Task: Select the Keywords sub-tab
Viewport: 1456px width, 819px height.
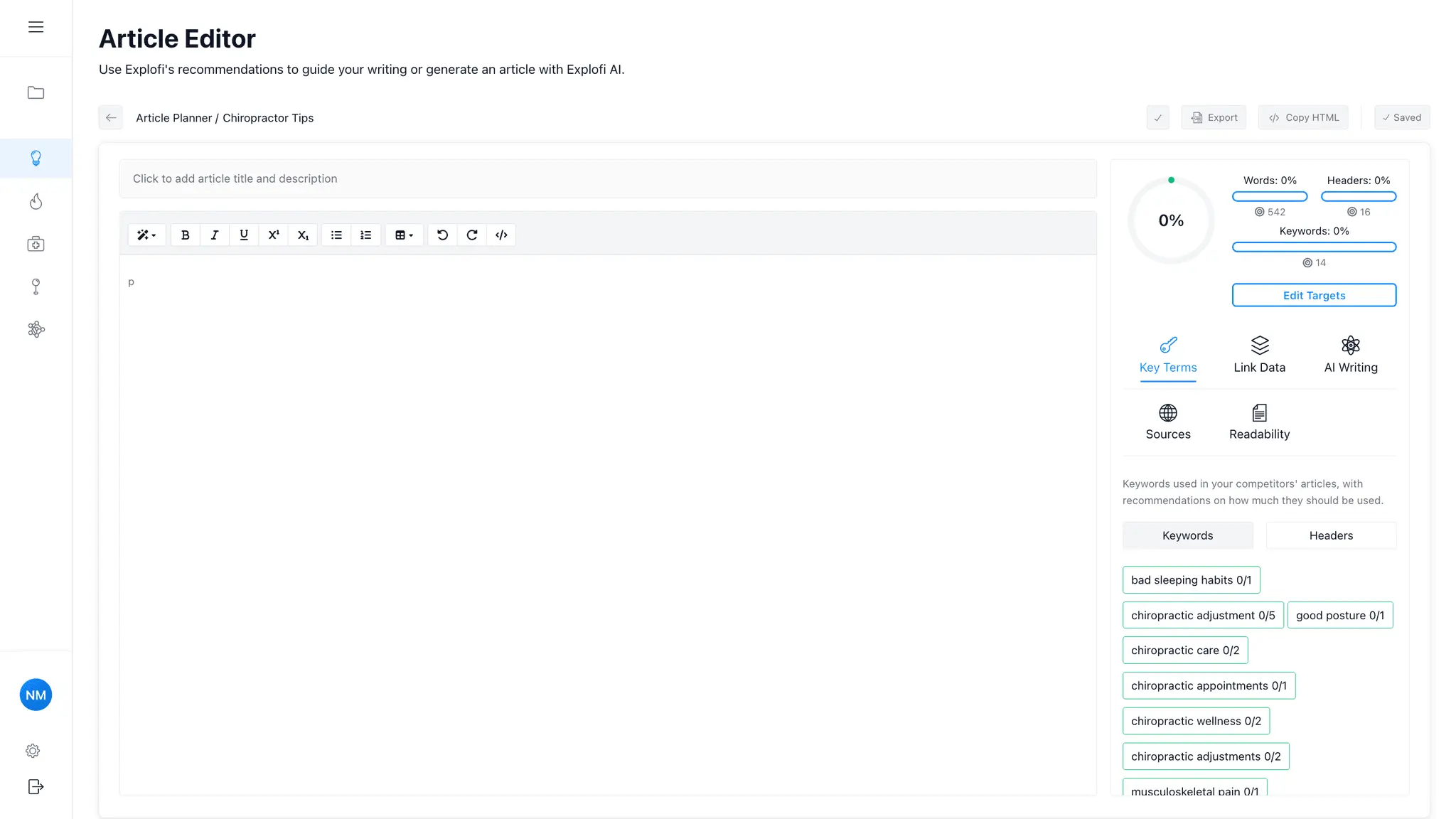Action: (1187, 535)
